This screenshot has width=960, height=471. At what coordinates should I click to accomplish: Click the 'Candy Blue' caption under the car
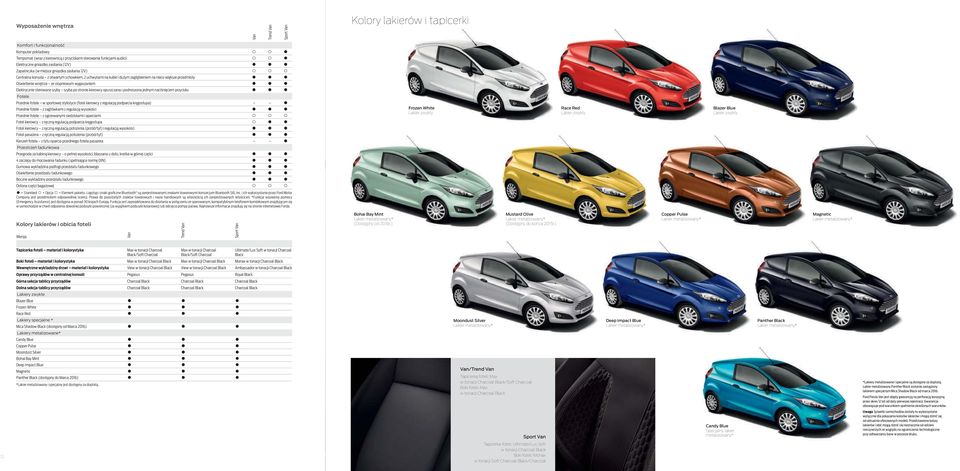coord(716,426)
